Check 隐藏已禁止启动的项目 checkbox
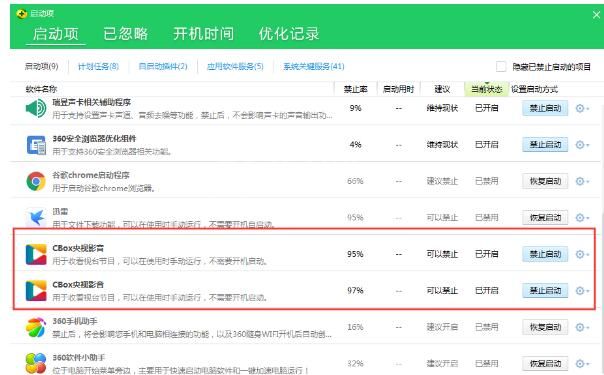Image resolution: width=604 pixels, height=375 pixels. (501, 67)
